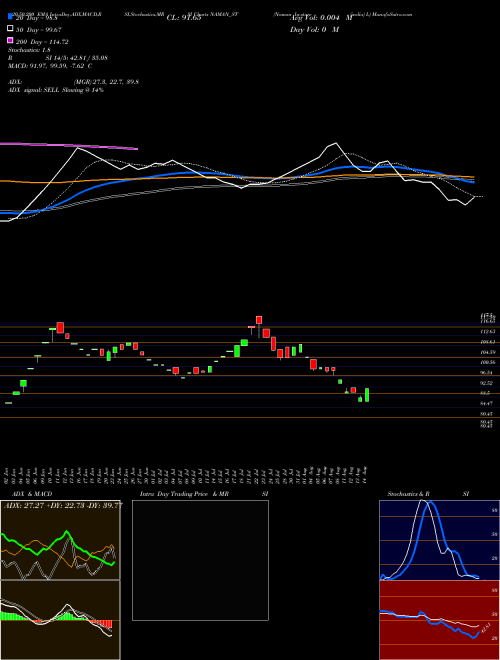Click the dark red RSI panel
Screen dimensions: 500x660
click(x=439, y=620)
